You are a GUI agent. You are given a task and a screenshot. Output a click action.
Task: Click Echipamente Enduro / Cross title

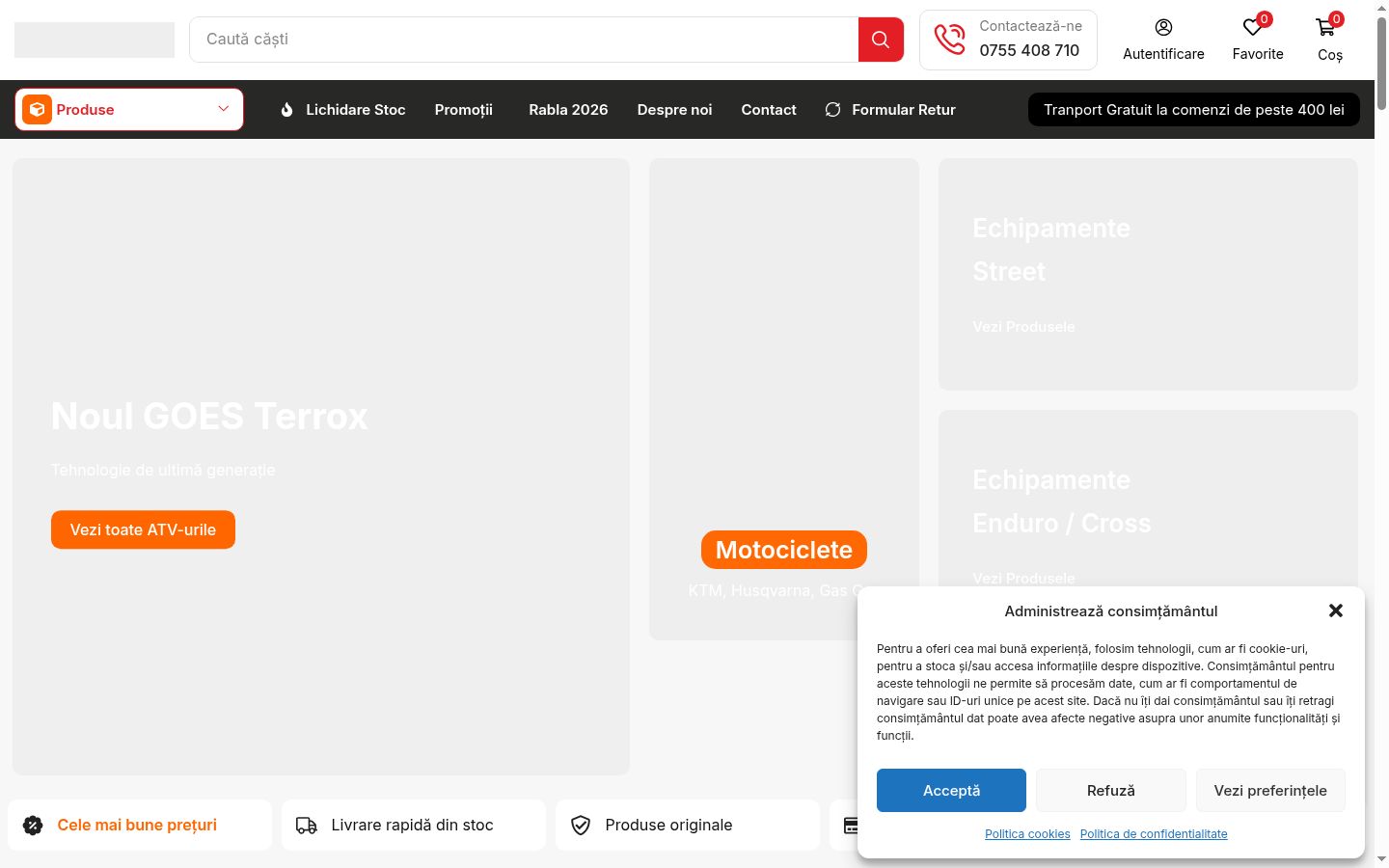(1062, 502)
